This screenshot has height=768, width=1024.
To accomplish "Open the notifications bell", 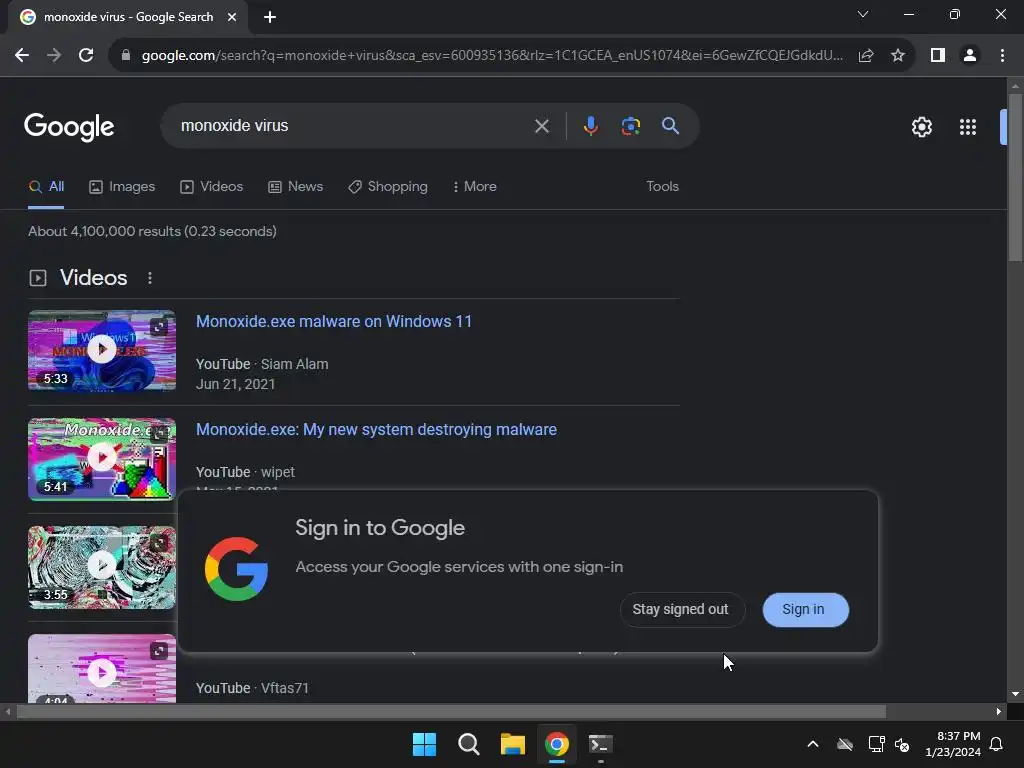I will 997,744.
